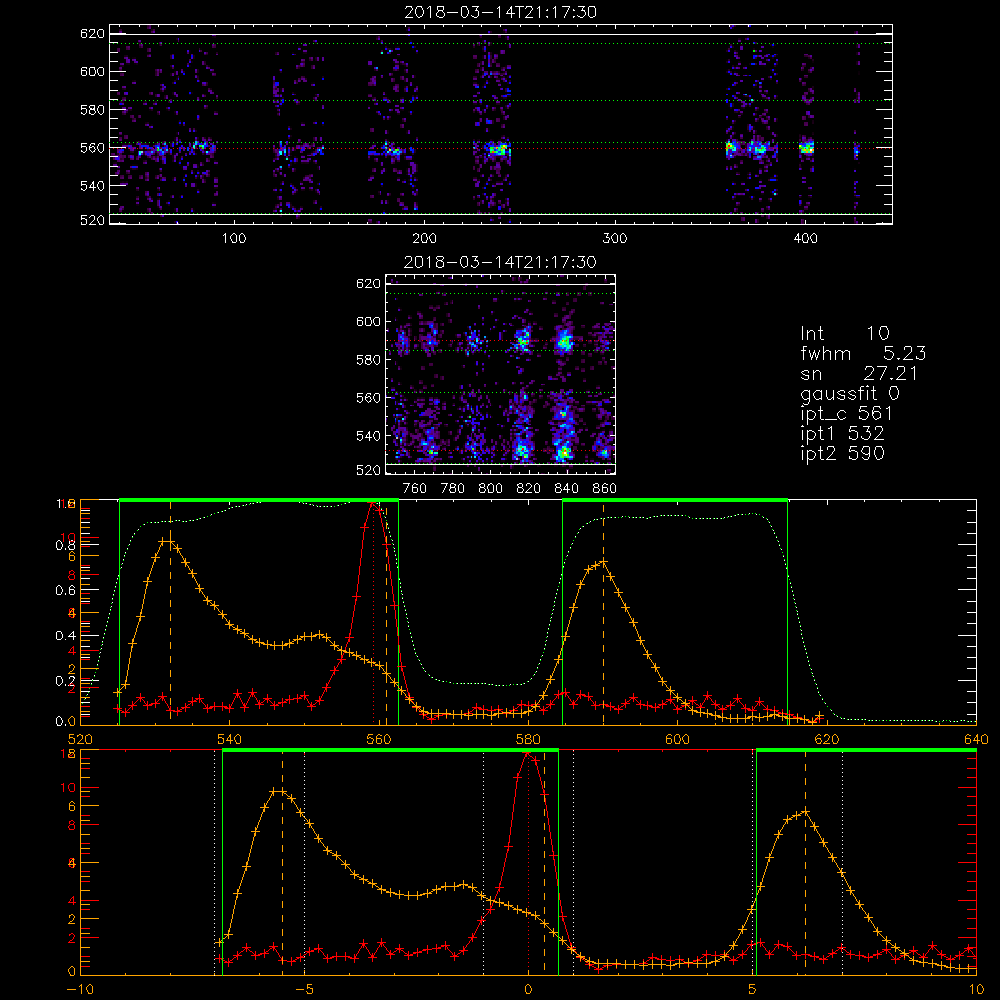Click the 640 label on profile plot x-axis
Screen dimensions: 1000x1000
(x=976, y=739)
